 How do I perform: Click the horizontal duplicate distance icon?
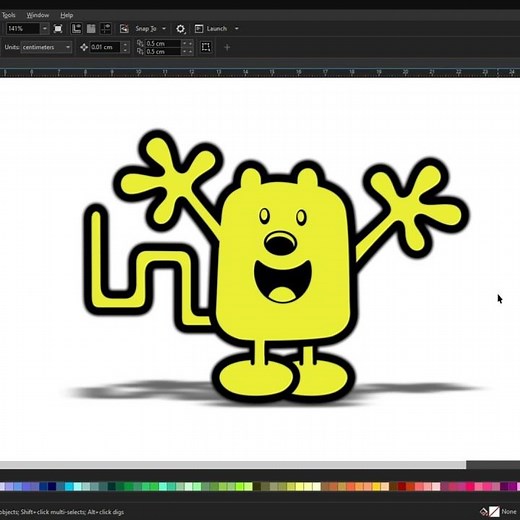click(140, 43)
